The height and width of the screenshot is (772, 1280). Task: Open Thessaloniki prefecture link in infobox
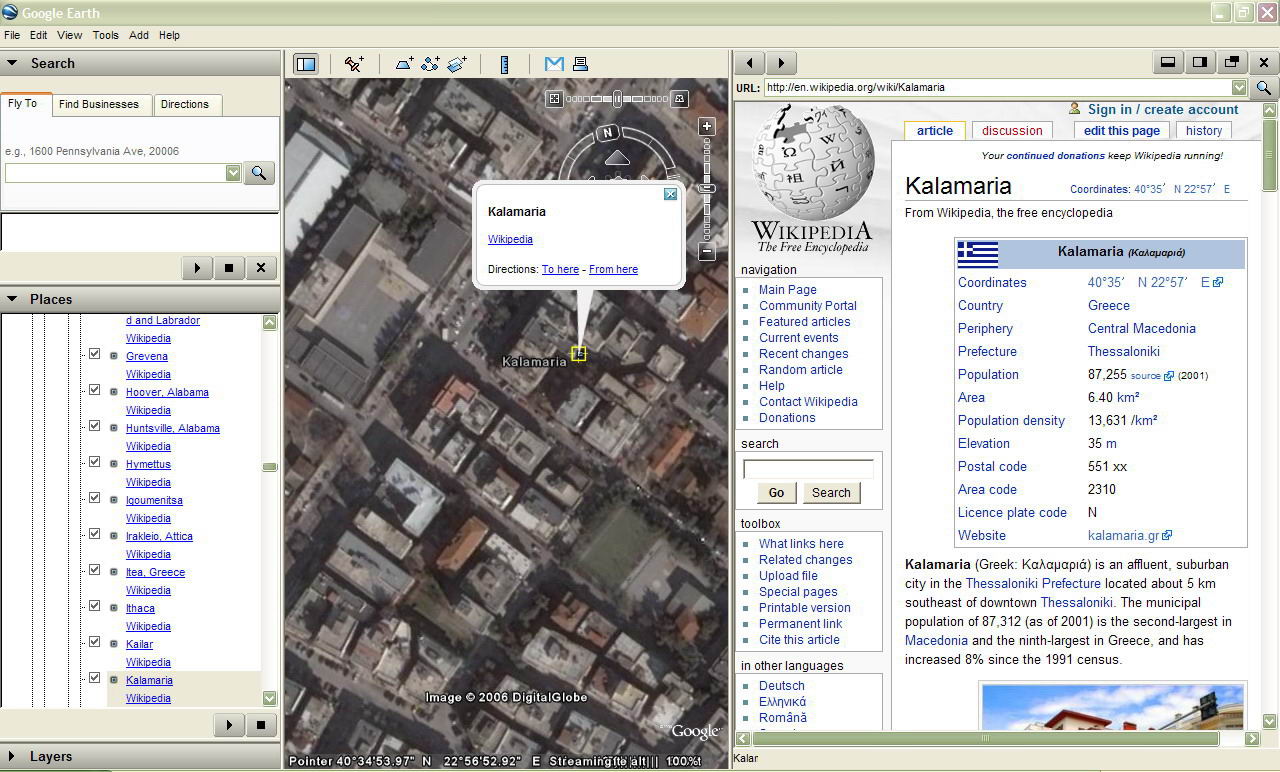tap(1124, 351)
